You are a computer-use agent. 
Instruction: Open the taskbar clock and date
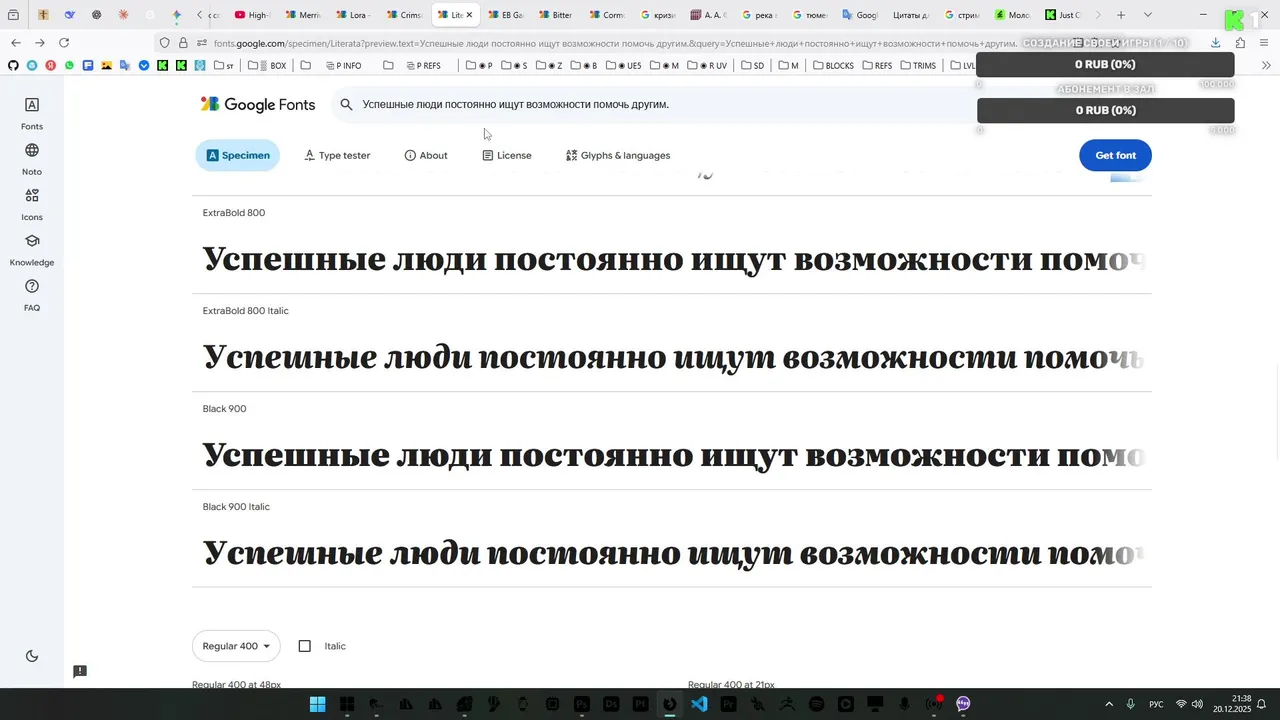pyautogui.click(x=1232, y=704)
